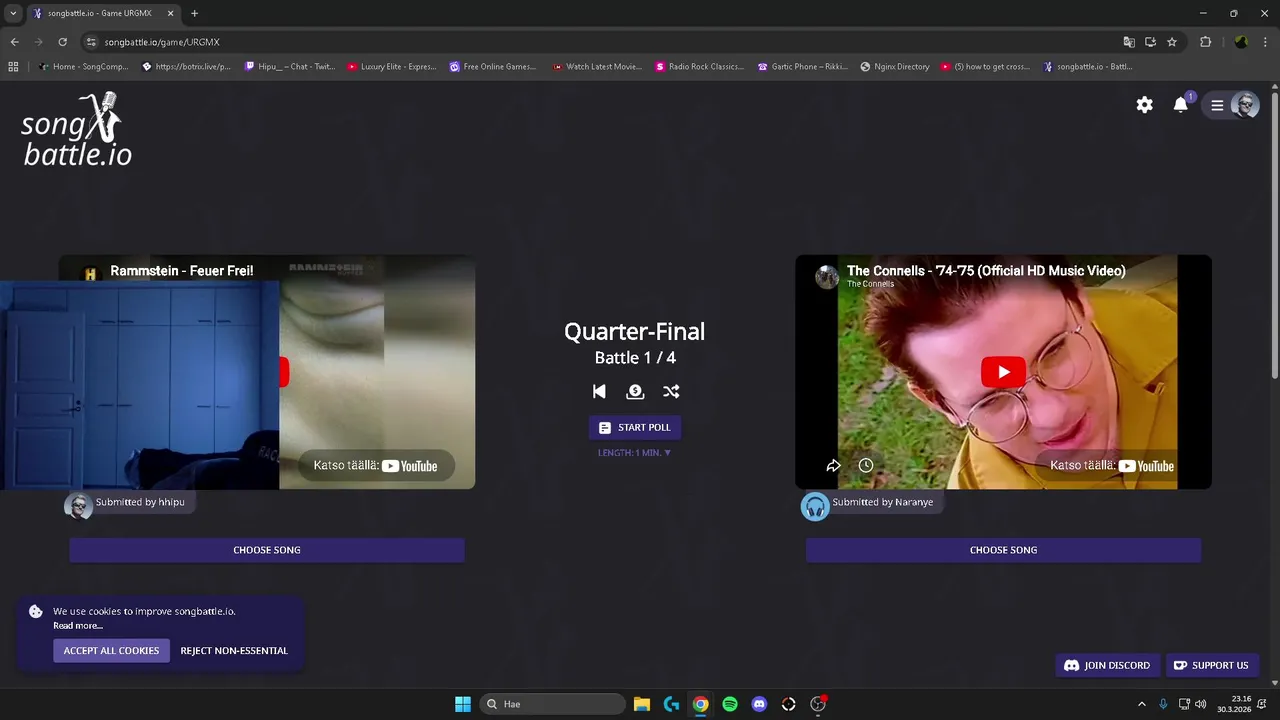Open the cookie "Read more..." link
Viewport: 1280px width, 720px height.
(x=78, y=626)
